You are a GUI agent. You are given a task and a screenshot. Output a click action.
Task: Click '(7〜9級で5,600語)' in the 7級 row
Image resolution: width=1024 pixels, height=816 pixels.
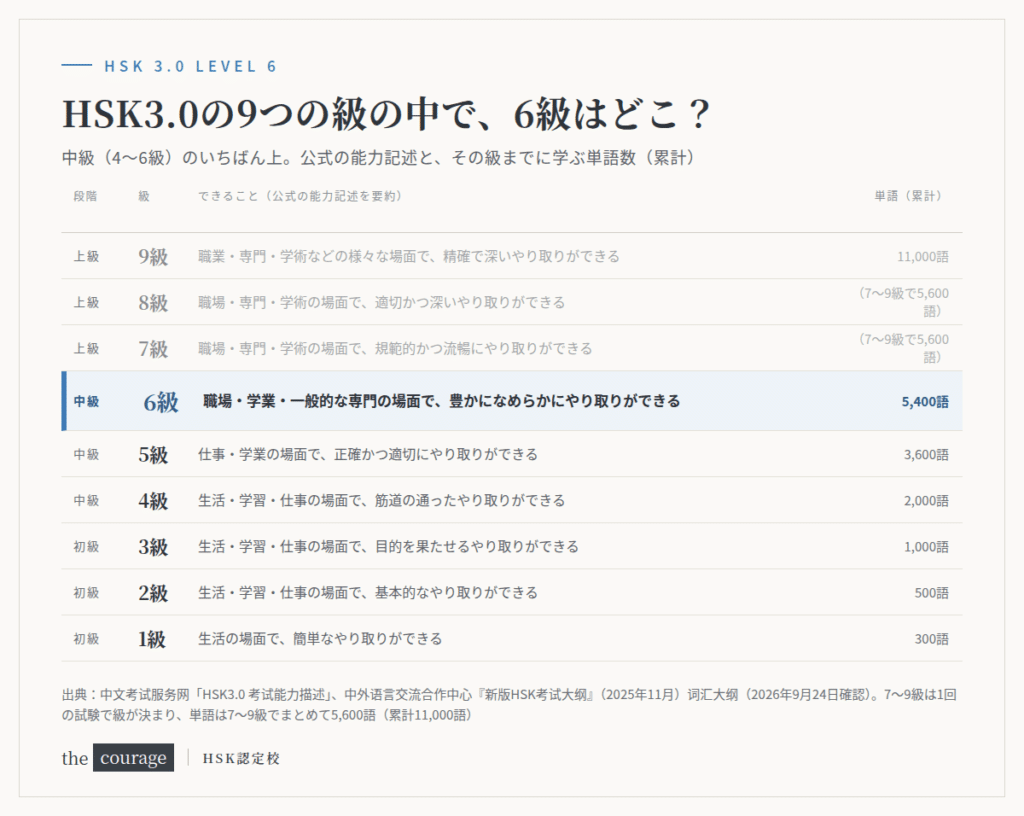point(904,349)
